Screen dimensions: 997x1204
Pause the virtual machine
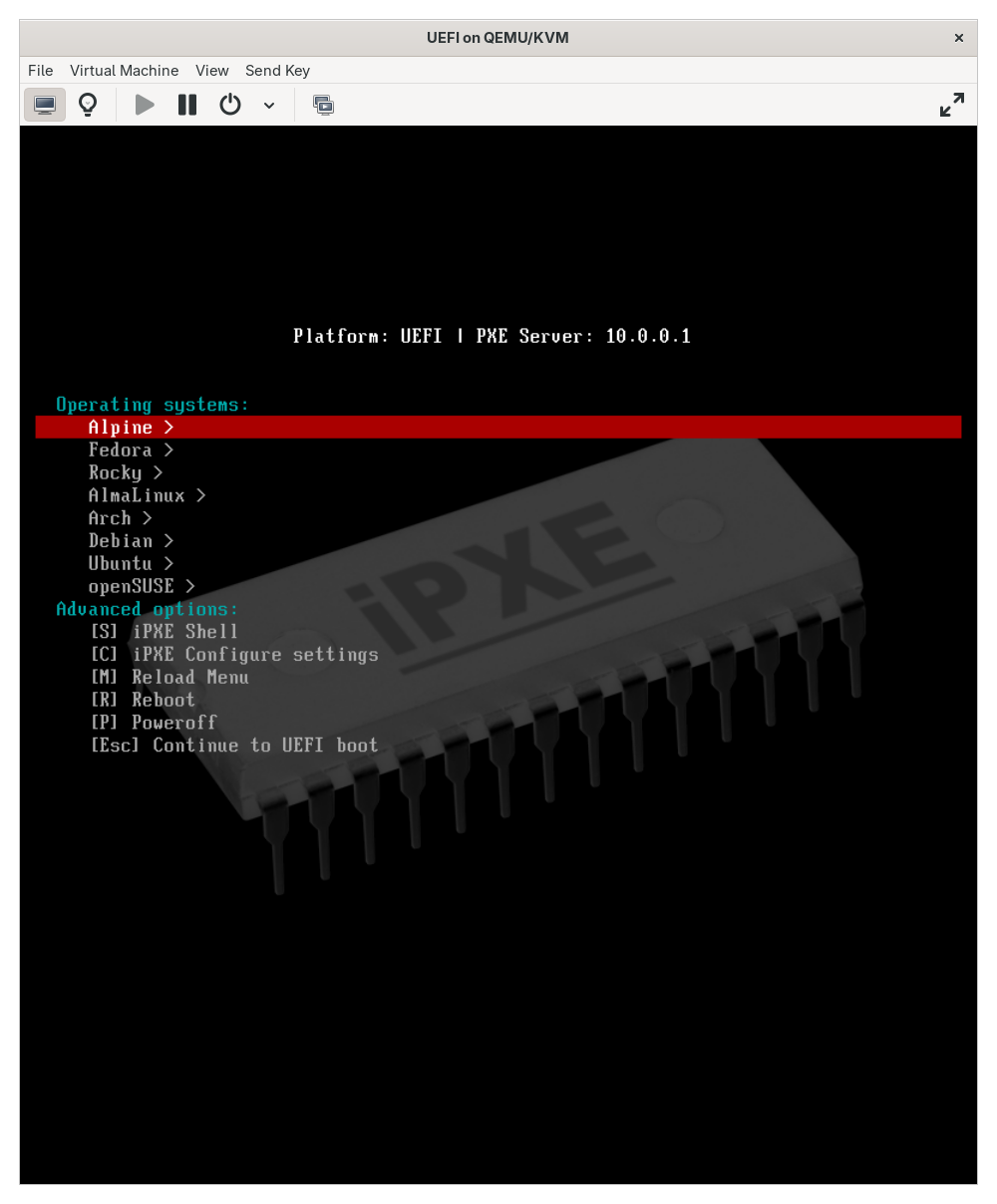(x=187, y=105)
